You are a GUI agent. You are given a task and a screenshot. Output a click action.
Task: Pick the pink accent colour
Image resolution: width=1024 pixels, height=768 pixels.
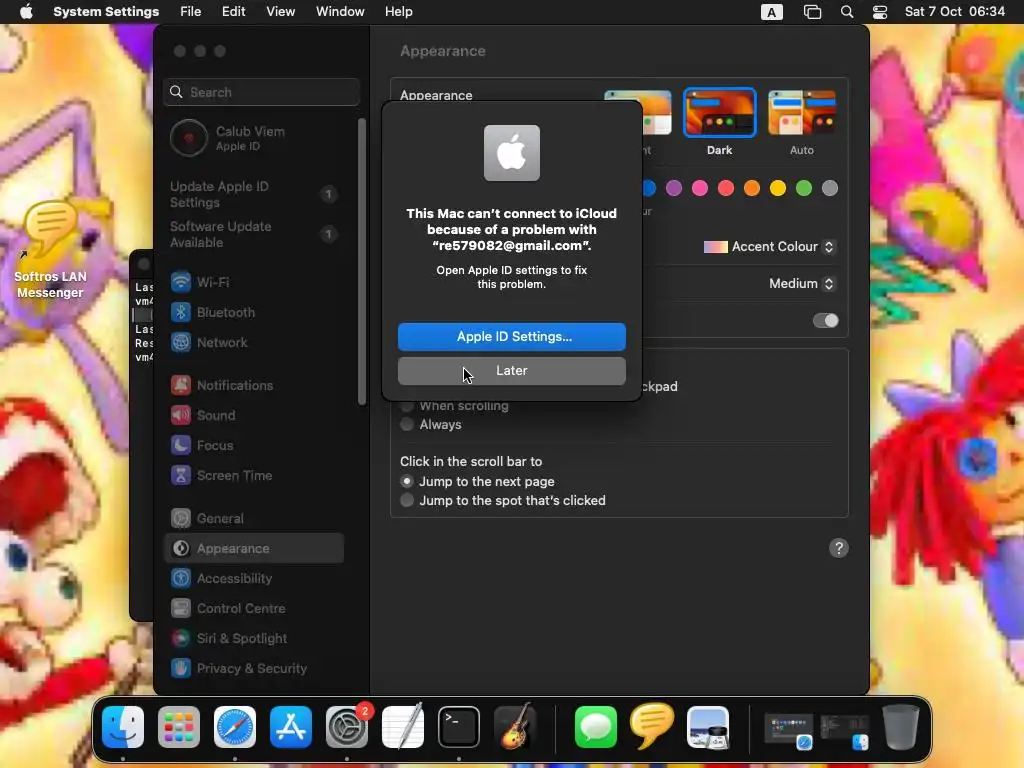(700, 188)
